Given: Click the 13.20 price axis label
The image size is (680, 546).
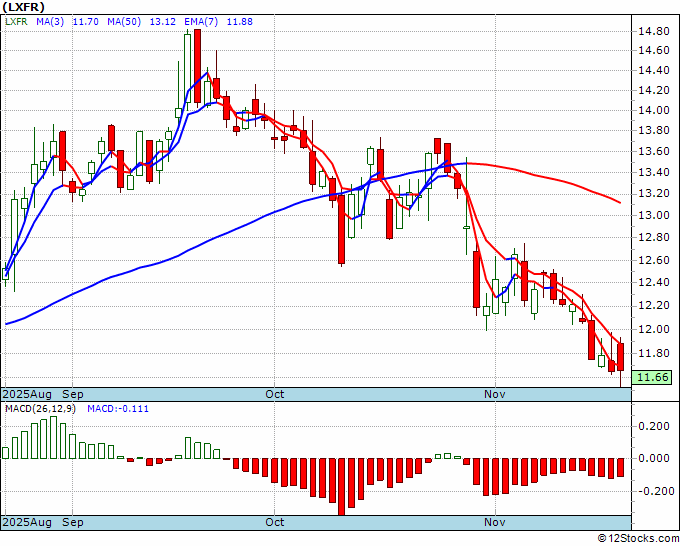Looking at the screenshot, I should tap(654, 193).
